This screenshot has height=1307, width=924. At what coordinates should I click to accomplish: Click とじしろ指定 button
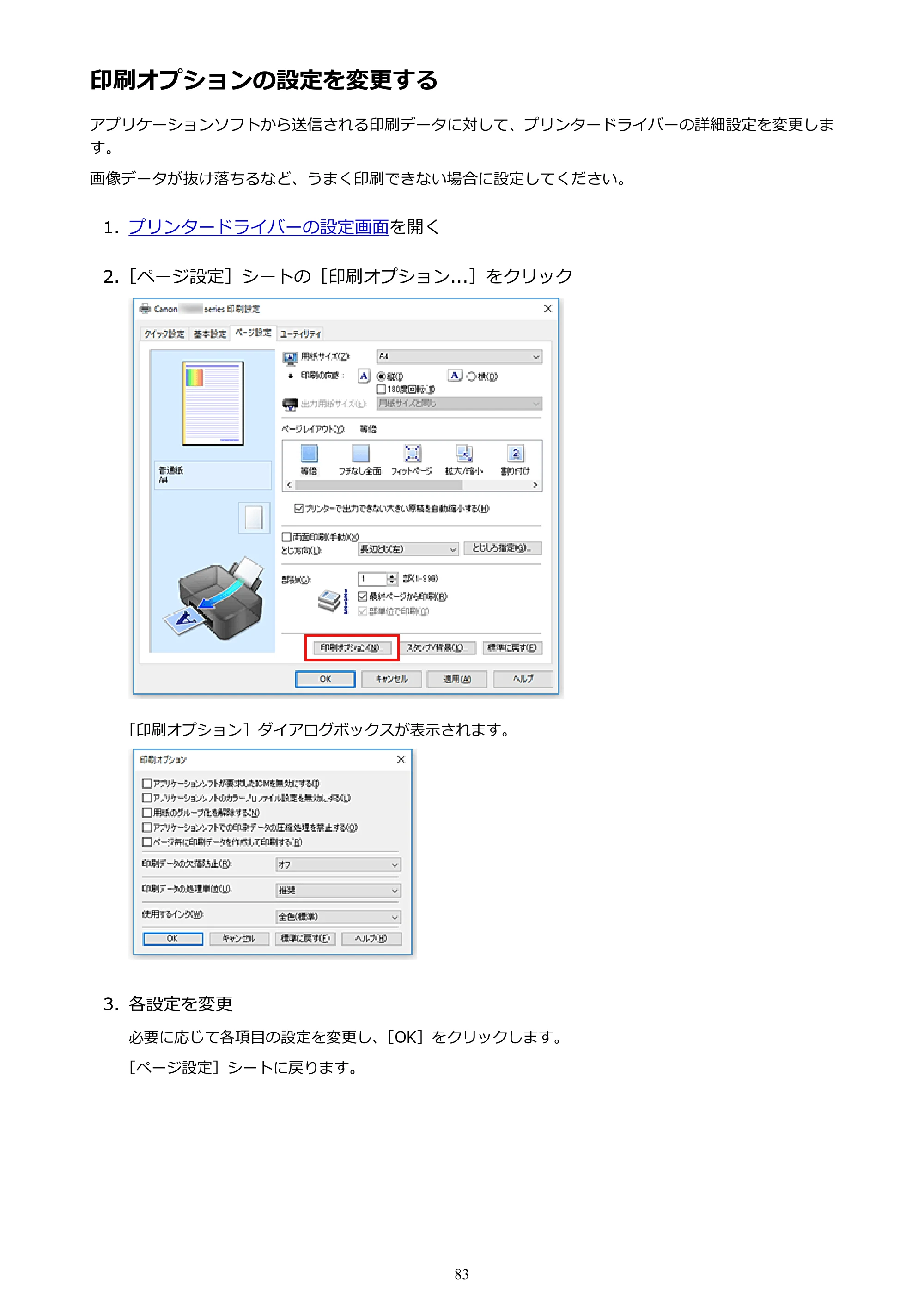pos(502,547)
